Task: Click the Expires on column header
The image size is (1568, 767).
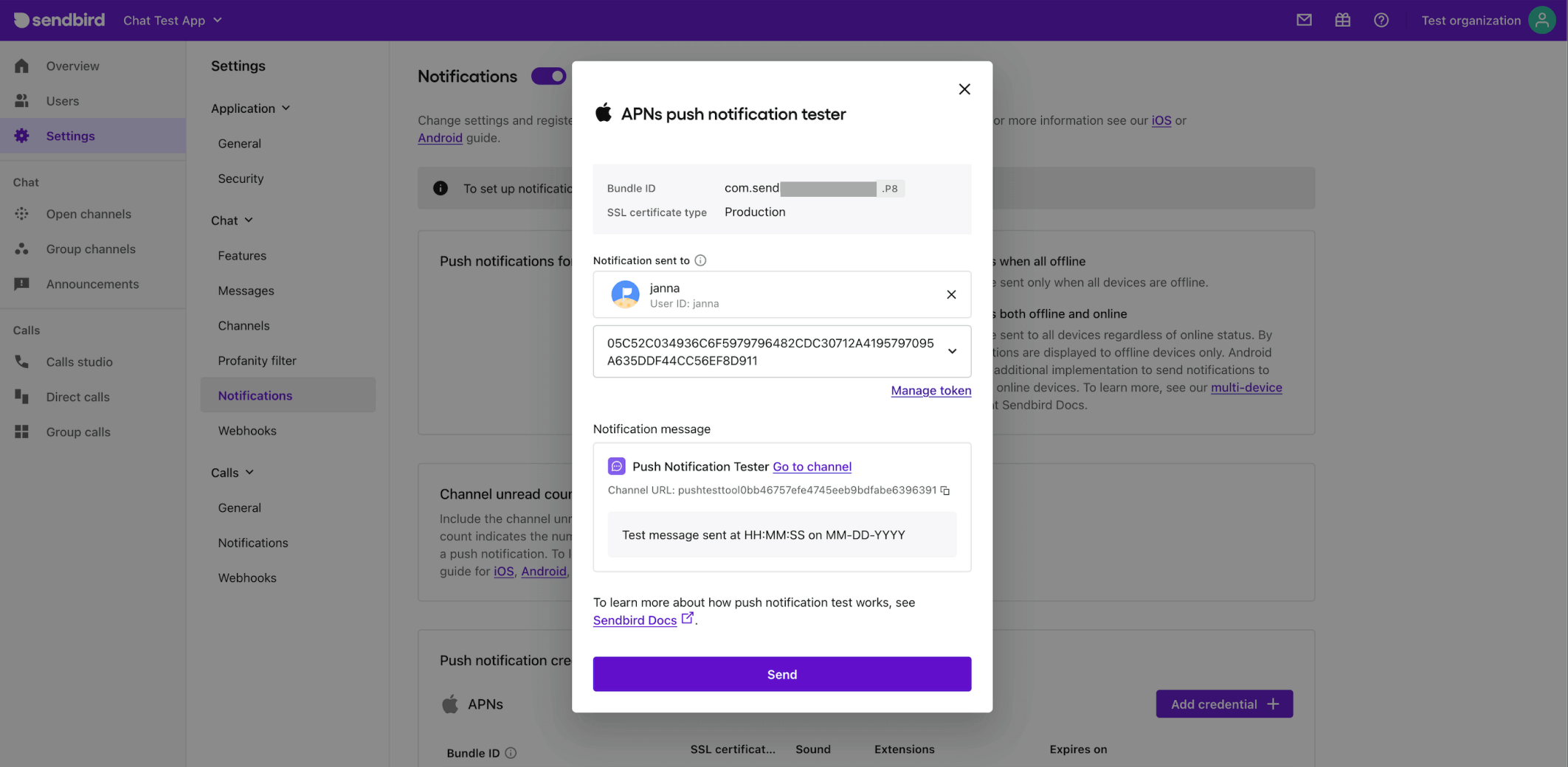Action: [x=1077, y=749]
